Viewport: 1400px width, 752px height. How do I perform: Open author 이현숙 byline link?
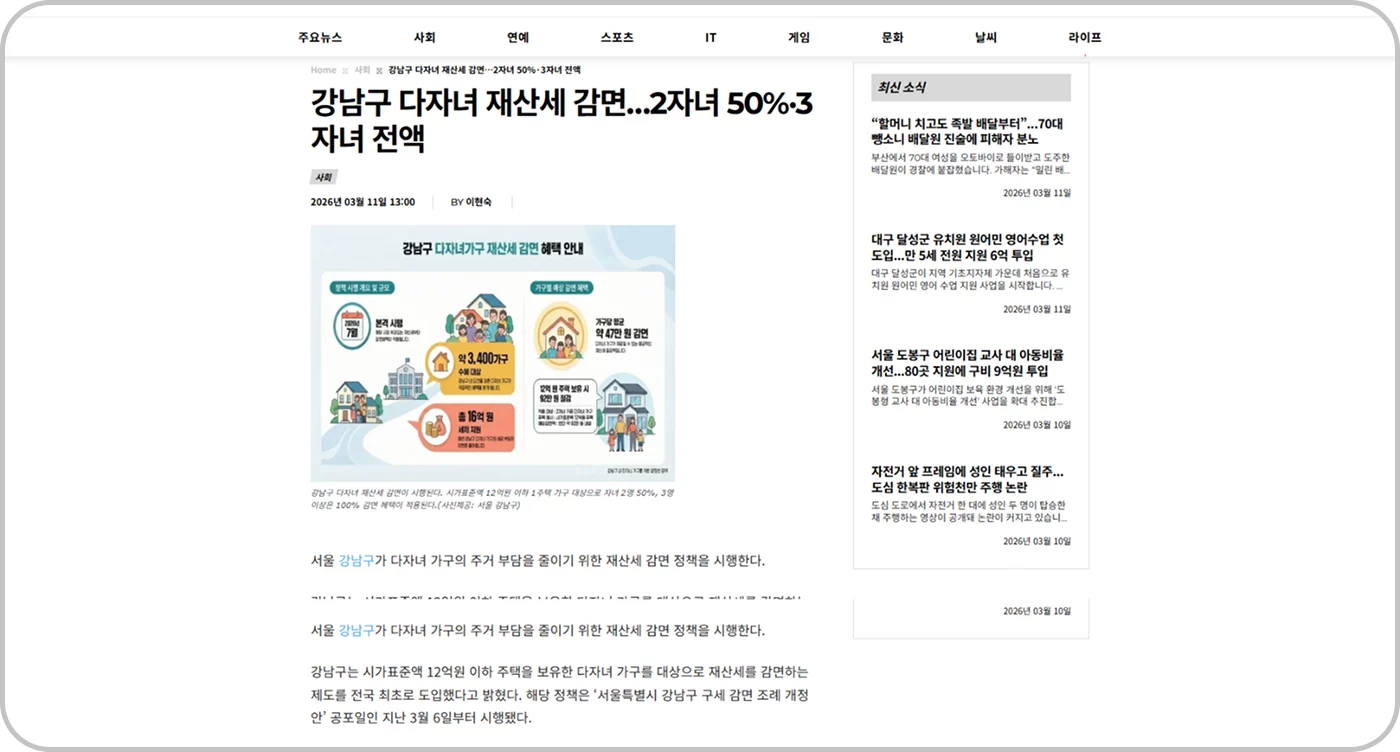point(479,202)
